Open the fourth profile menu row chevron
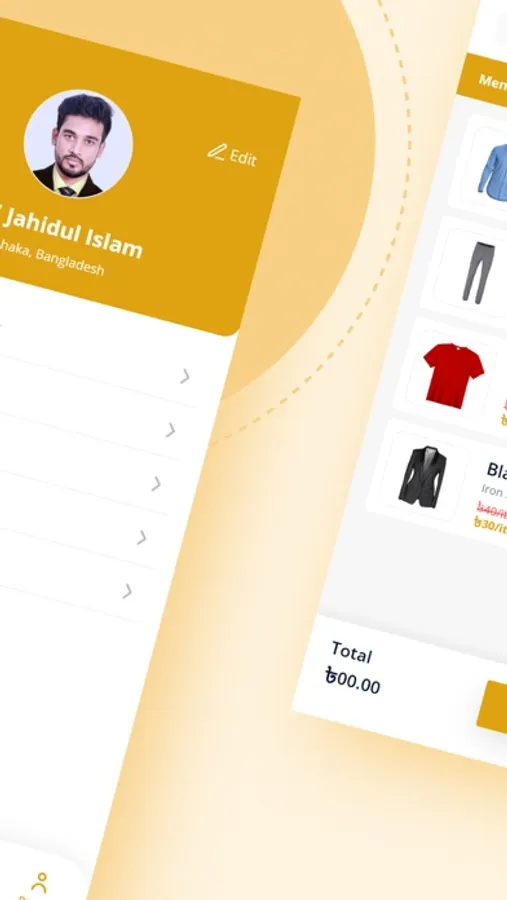Image resolution: width=507 pixels, height=900 pixels. click(x=141, y=538)
